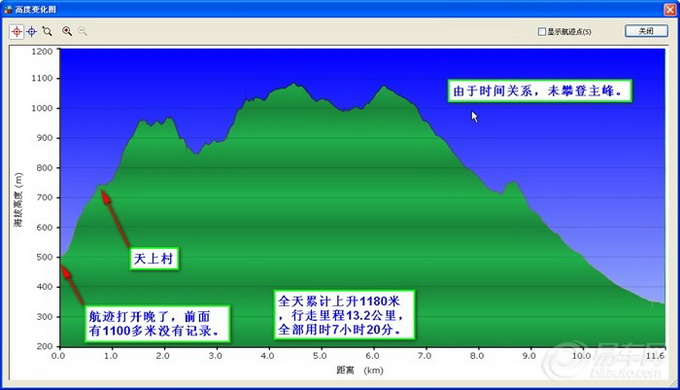Click the 显示航迹点(S) label text
The height and width of the screenshot is (390, 680).
point(569,32)
